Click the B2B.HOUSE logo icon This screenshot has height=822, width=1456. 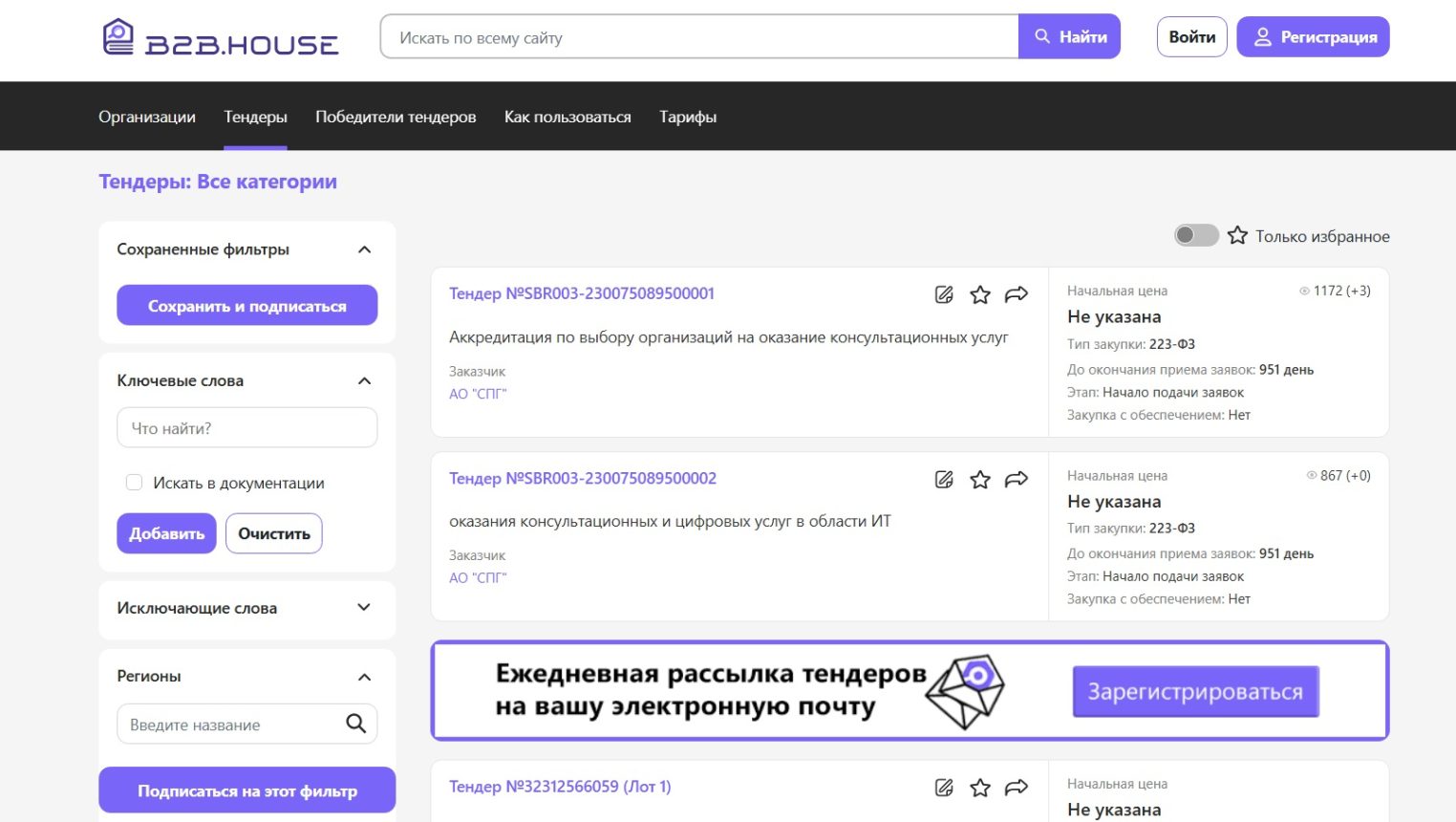(x=118, y=37)
